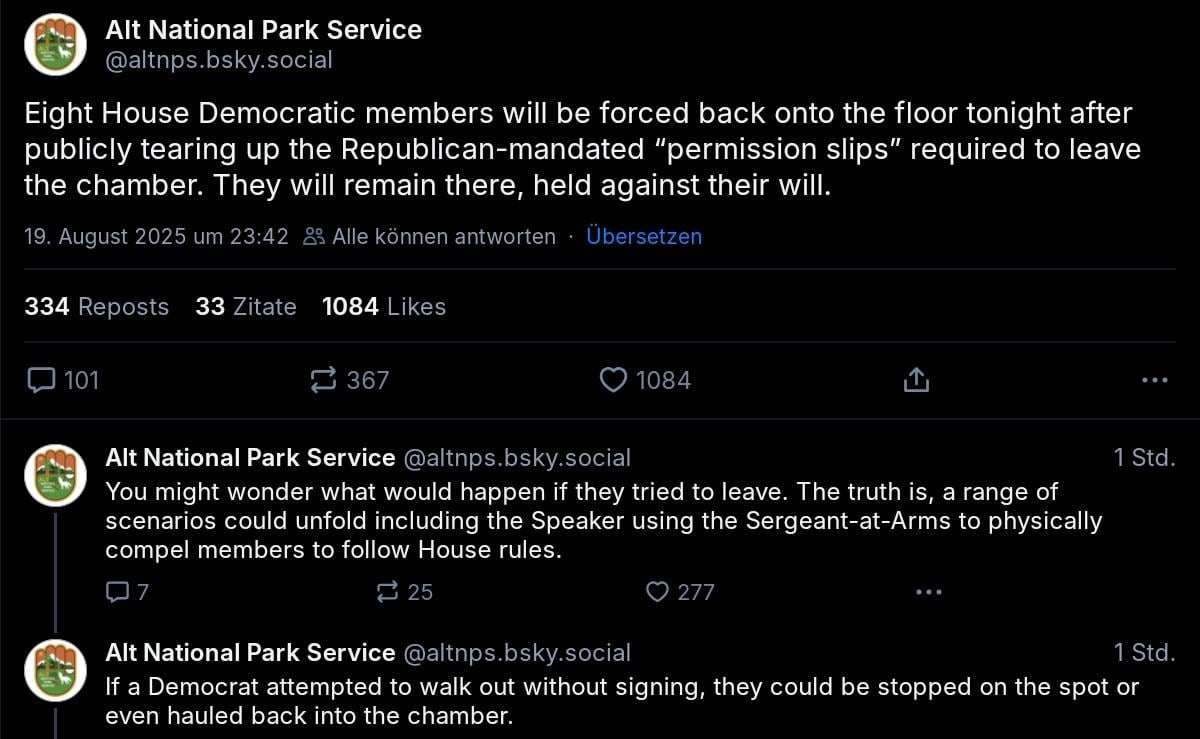Repost the main post using the repost icon
1200x739 pixels.
(x=324, y=380)
